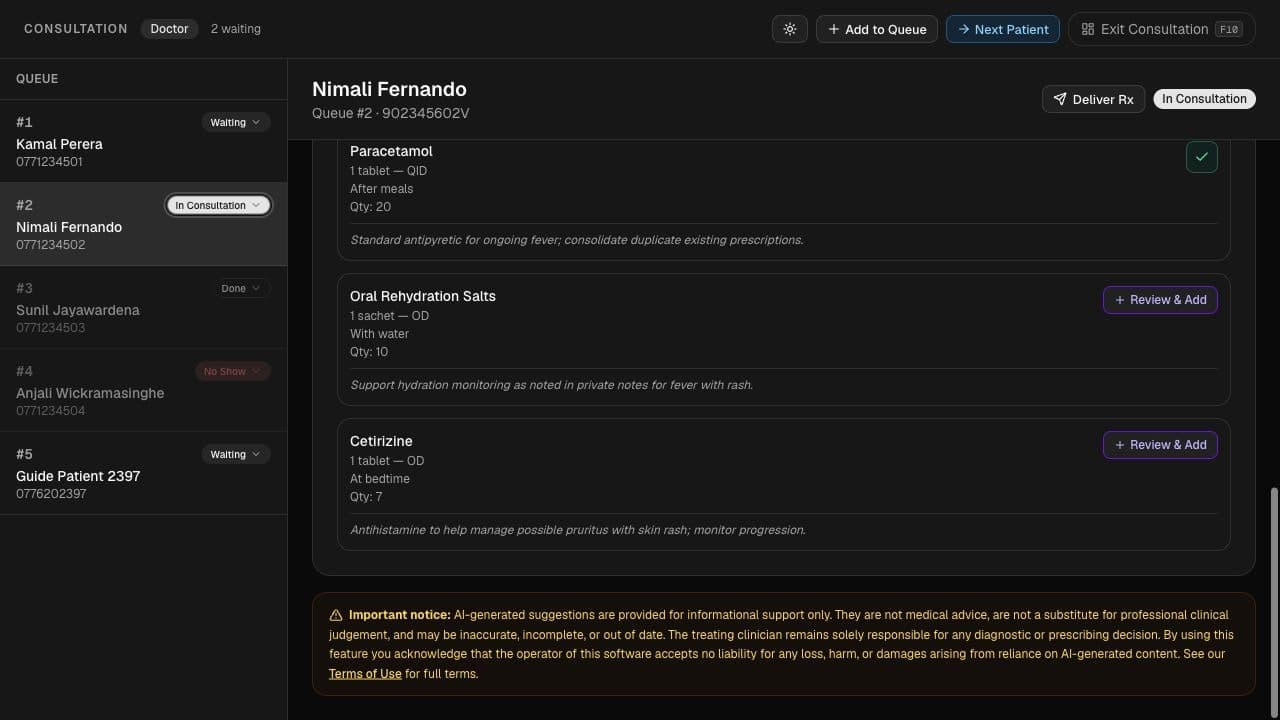Click the QUEUE sidebar heading
The image size is (1280, 720).
[37, 79]
